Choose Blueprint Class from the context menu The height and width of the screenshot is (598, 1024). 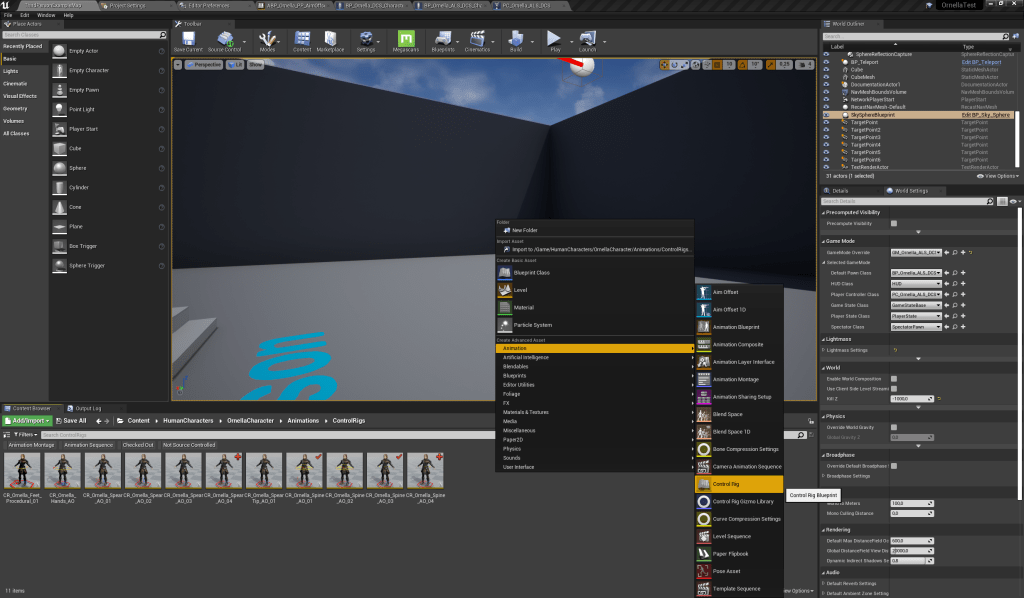tap(533, 272)
